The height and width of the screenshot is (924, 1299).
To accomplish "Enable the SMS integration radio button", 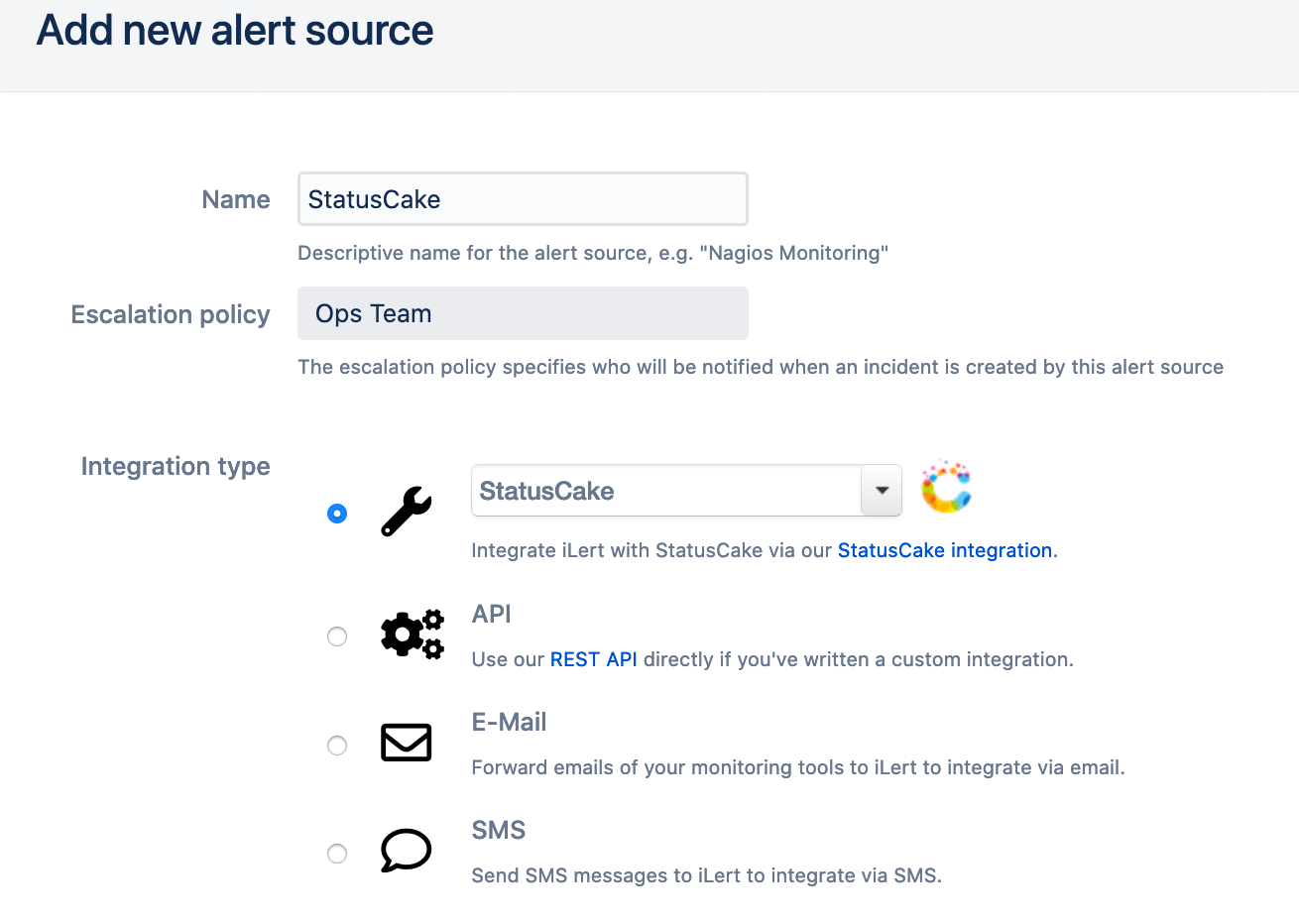I will (337, 854).
